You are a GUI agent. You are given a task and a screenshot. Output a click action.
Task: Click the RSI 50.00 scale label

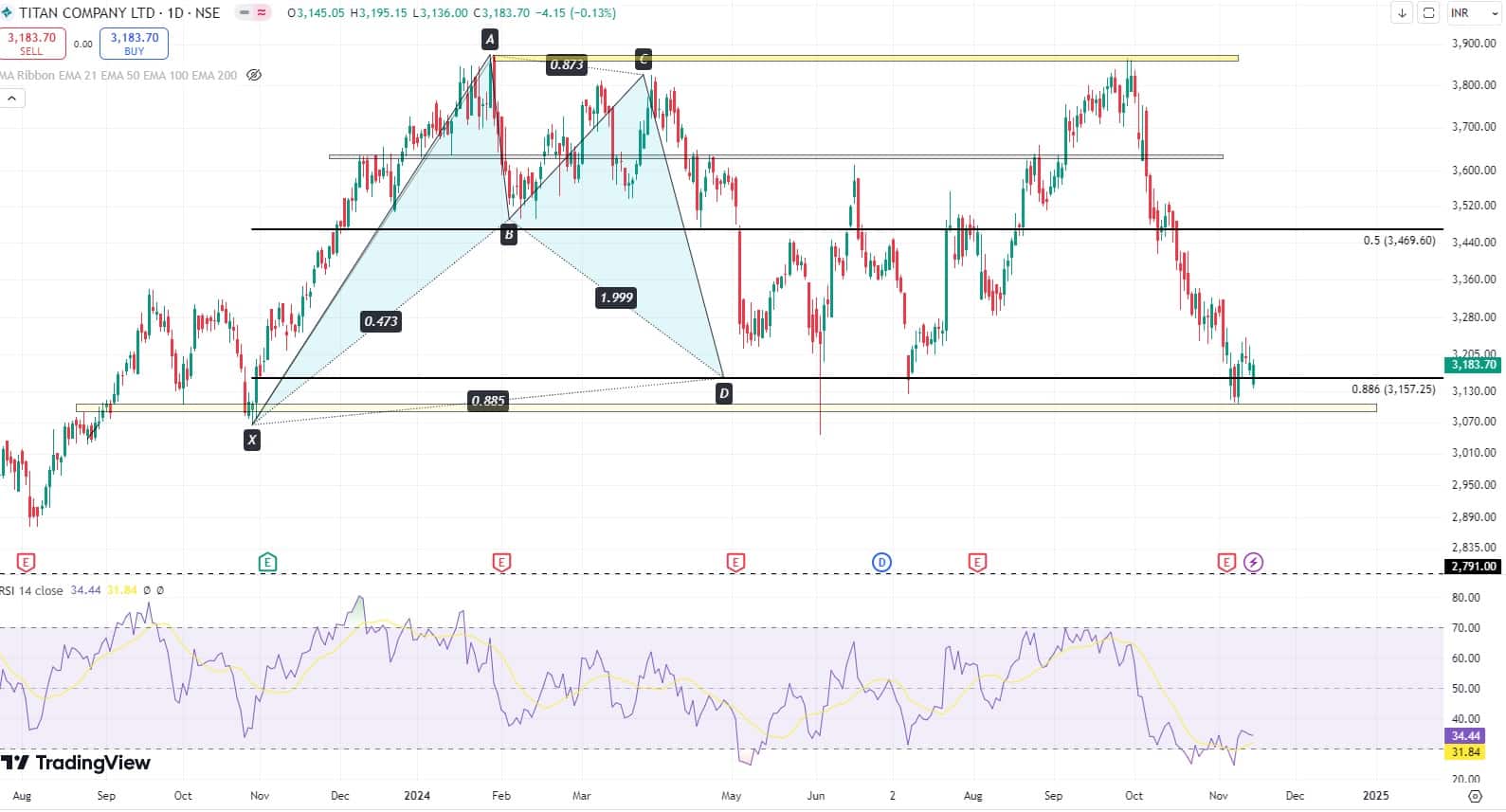1465,689
